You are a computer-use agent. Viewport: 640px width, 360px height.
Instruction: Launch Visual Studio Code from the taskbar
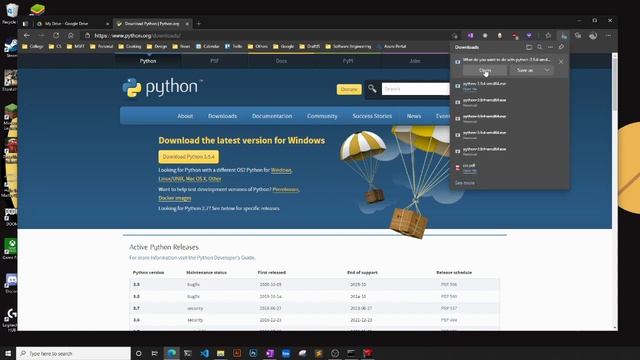coord(204,353)
